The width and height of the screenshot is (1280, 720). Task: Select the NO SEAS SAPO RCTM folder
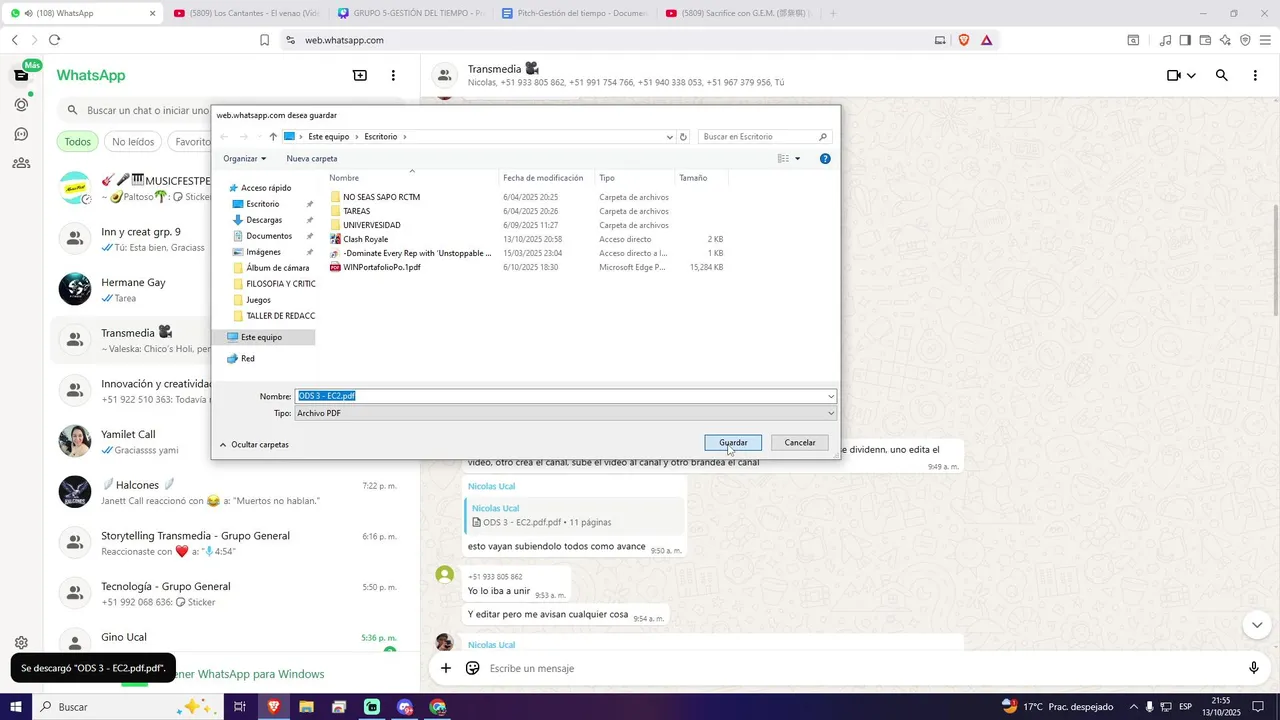click(381, 197)
